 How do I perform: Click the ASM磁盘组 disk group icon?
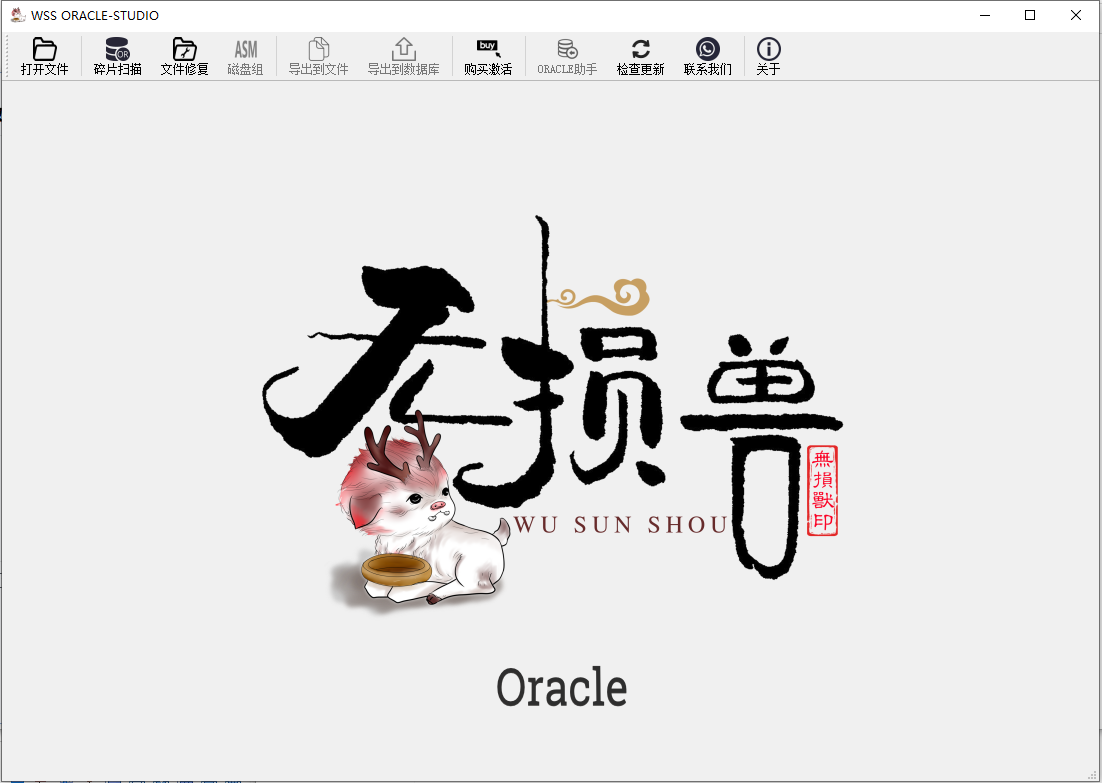[245, 55]
